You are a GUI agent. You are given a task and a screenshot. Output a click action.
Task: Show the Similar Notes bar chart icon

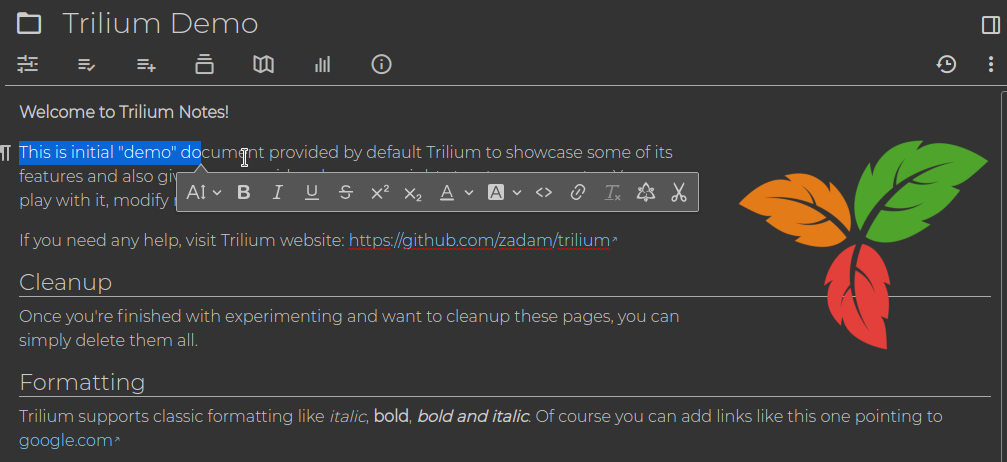(x=322, y=65)
